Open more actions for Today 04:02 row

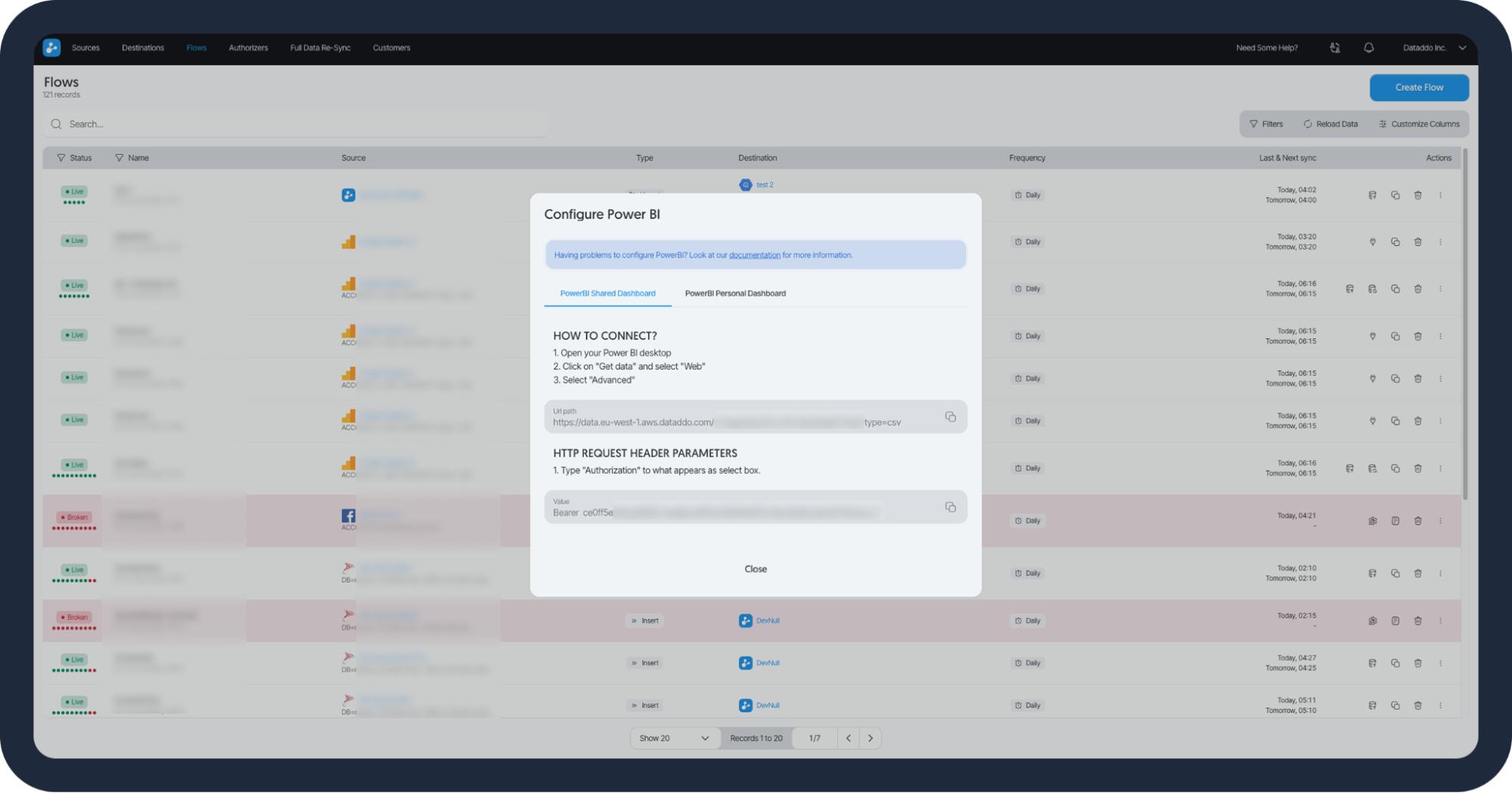click(x=1440, y=195)
